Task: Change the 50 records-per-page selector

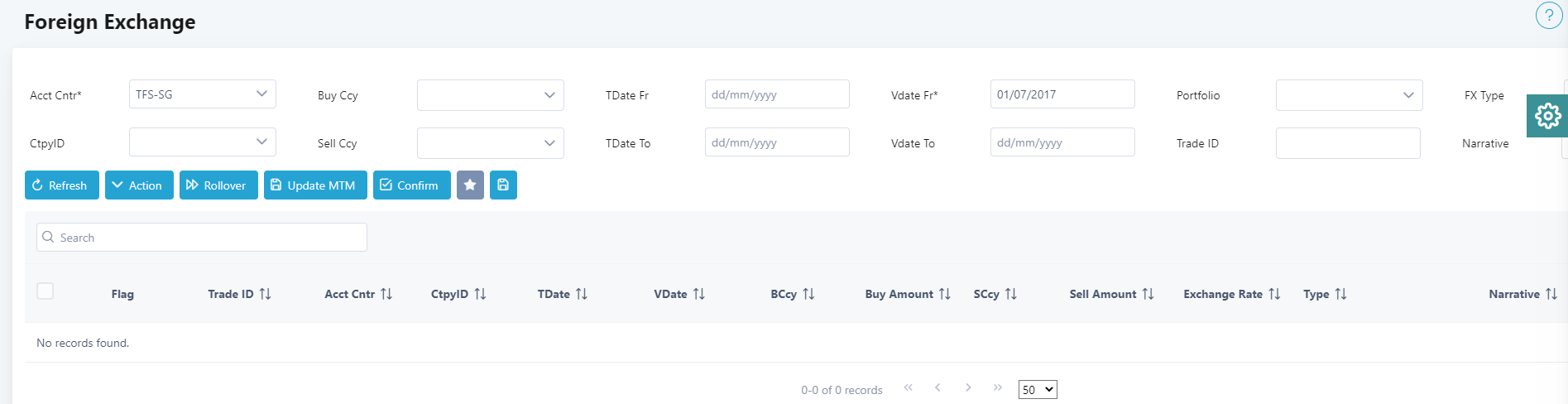Action: click(x=1038, y=390)
